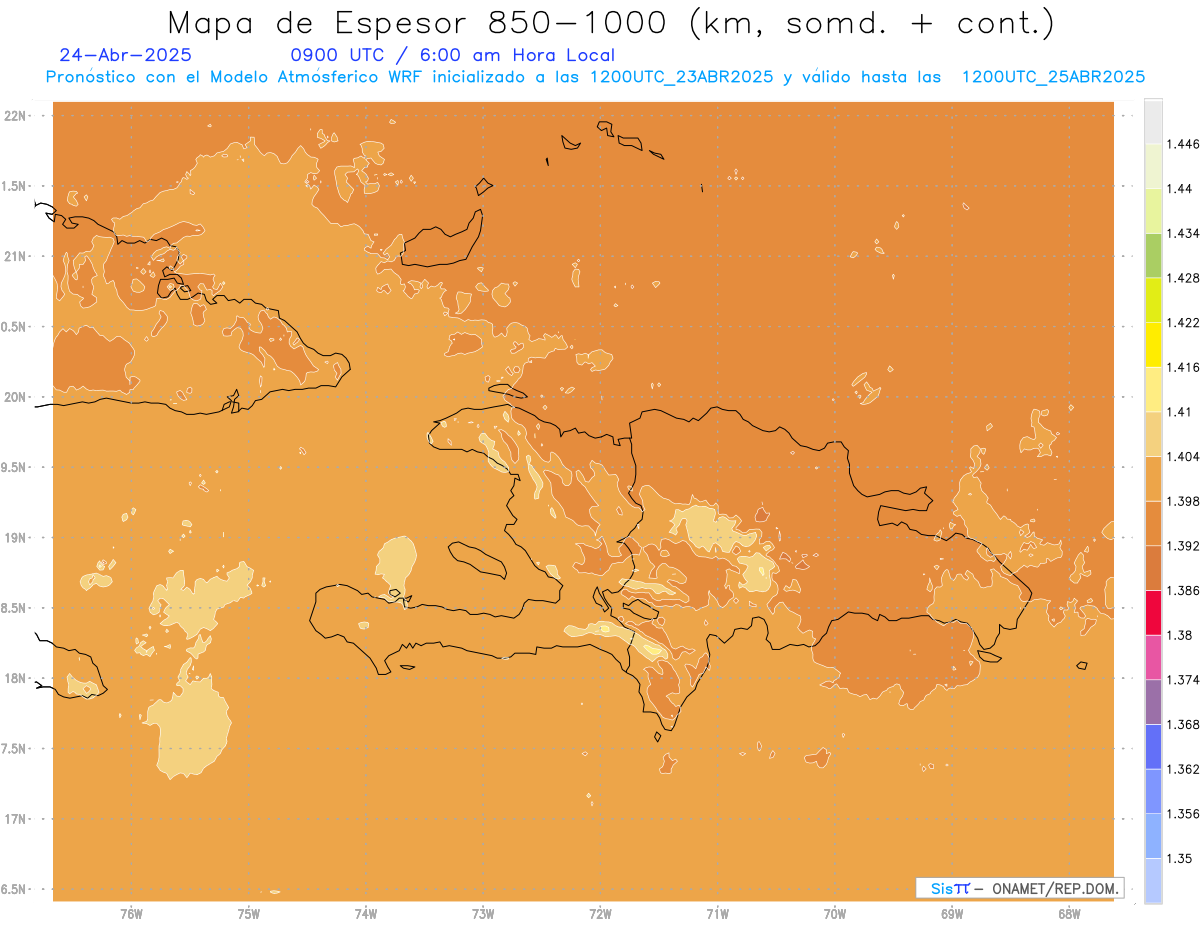Click the '19N' latitude label
The image size is (1200, 927).
tap(17, 538)
